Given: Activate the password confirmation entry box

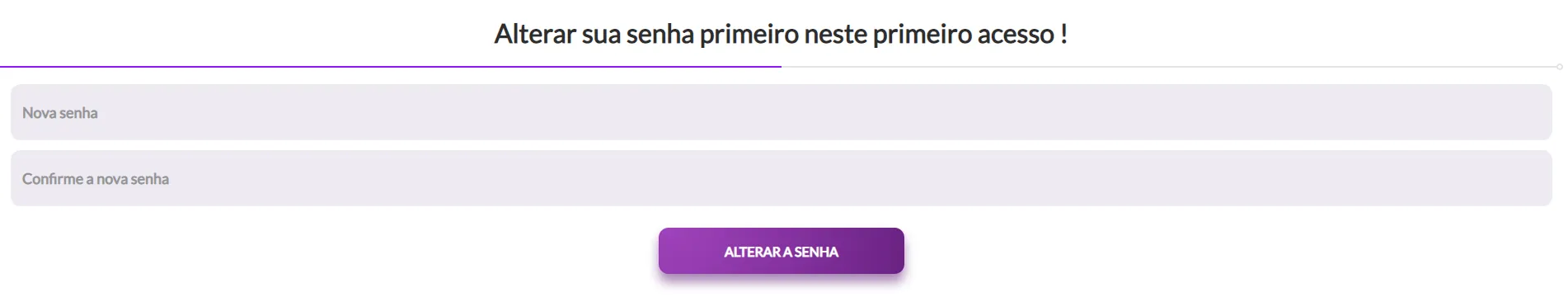Looking at the screenshot, I should pos(781,178).
